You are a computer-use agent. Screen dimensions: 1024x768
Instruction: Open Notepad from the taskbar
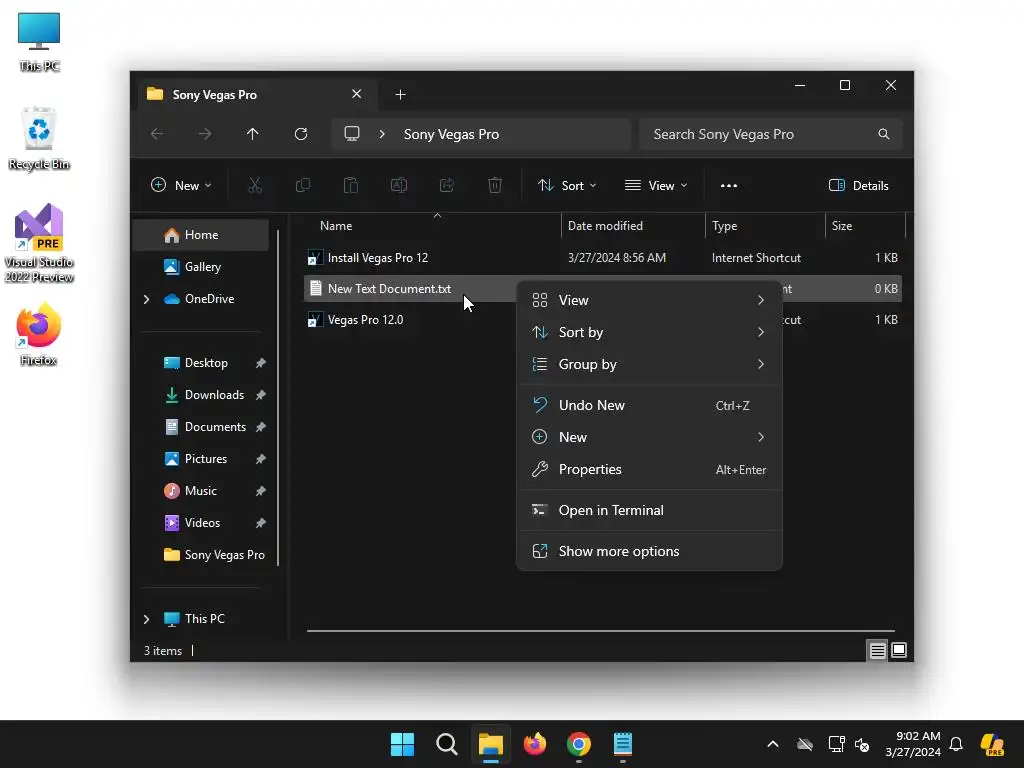click(x=623, y=744)
